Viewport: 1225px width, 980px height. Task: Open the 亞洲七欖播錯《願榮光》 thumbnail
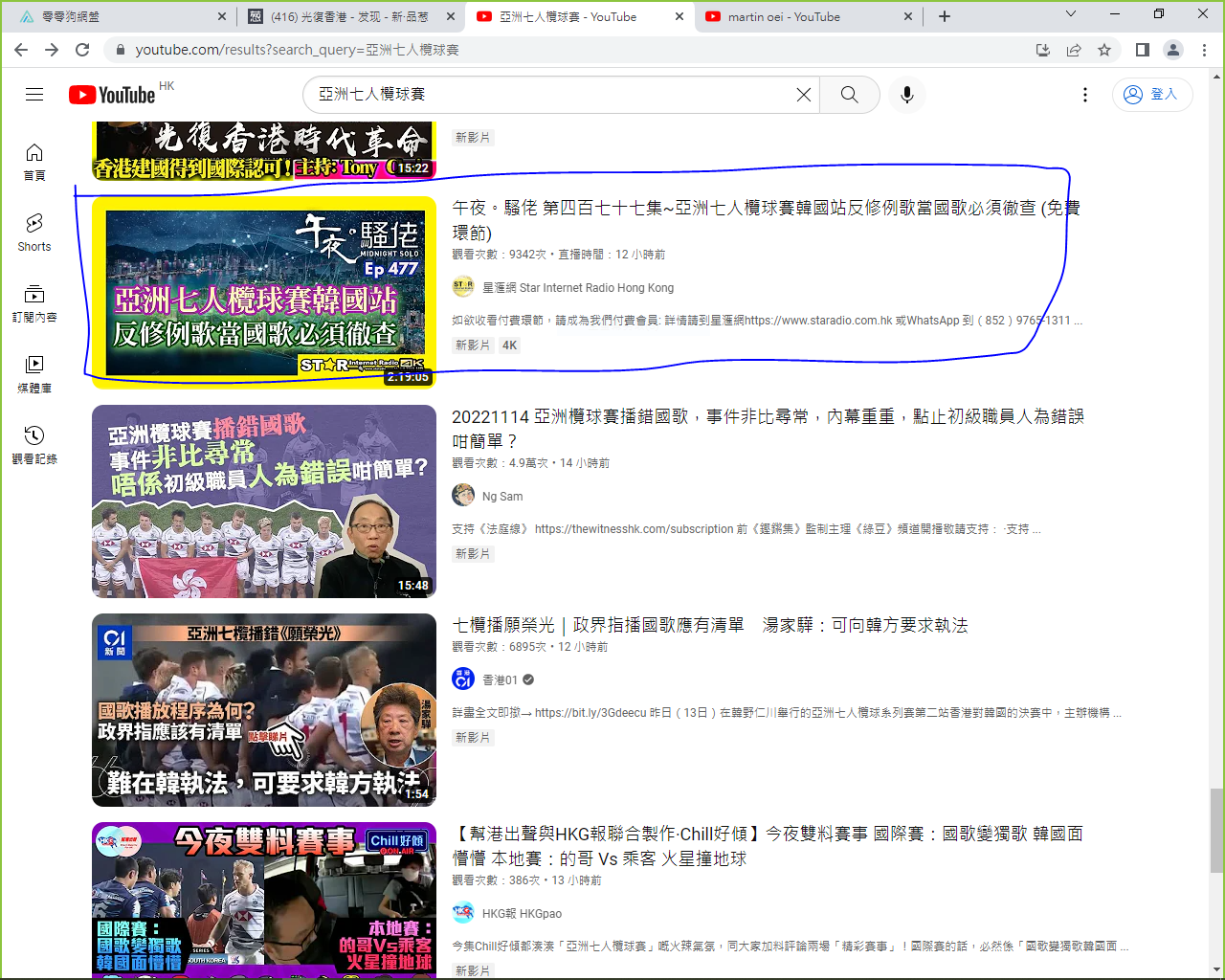coord(264,710)
